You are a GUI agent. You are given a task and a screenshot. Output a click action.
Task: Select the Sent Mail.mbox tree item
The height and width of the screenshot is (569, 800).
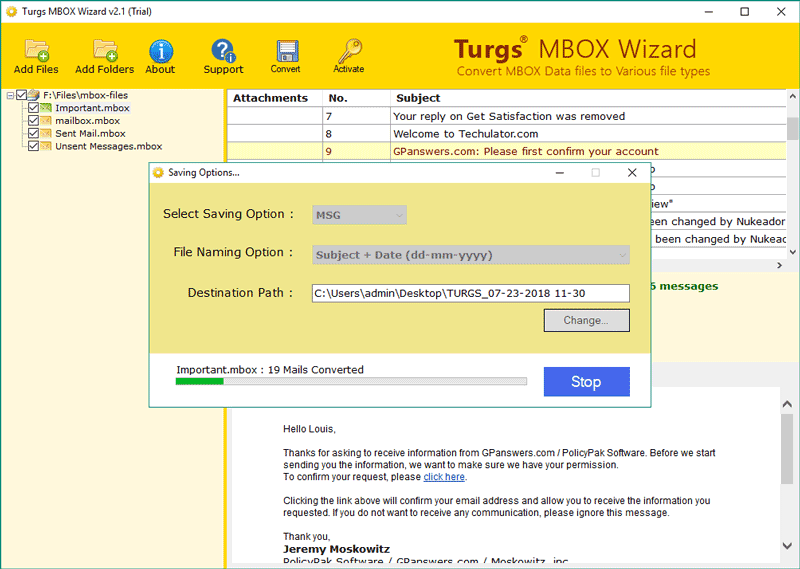tap(90, 133)
